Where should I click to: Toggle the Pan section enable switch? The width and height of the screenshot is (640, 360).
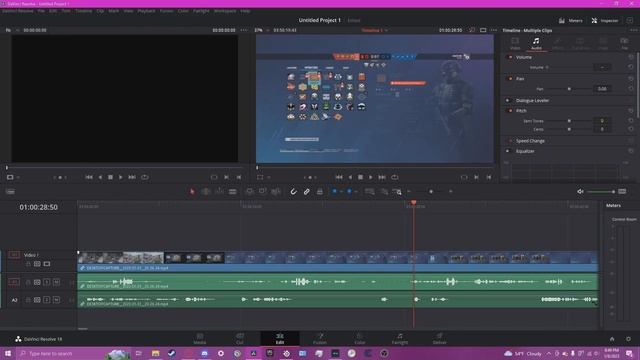point(510,79)
